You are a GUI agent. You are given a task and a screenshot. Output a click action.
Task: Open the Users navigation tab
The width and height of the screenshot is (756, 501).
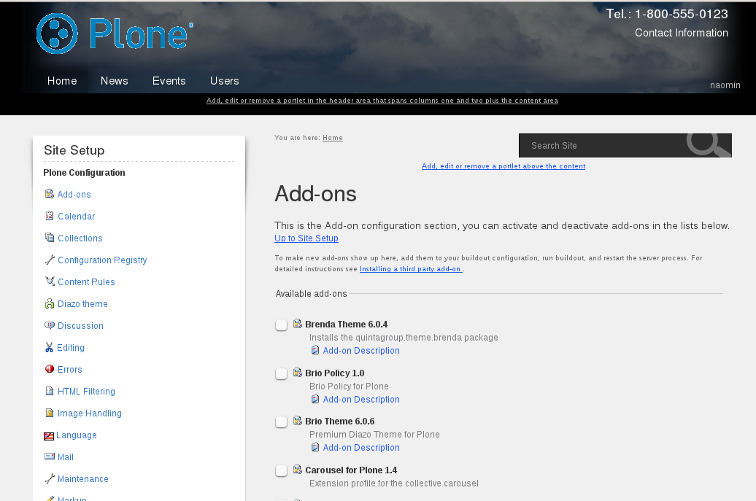(x=224, y=81)
